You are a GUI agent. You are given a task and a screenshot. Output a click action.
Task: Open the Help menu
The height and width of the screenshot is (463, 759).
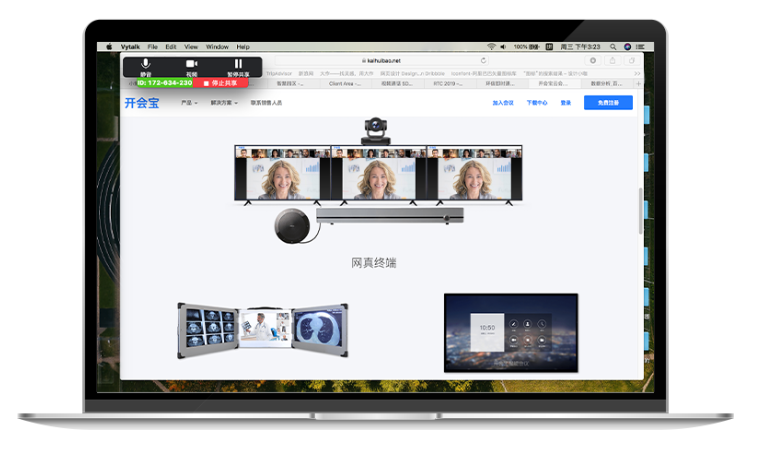[x=243, y=47]
